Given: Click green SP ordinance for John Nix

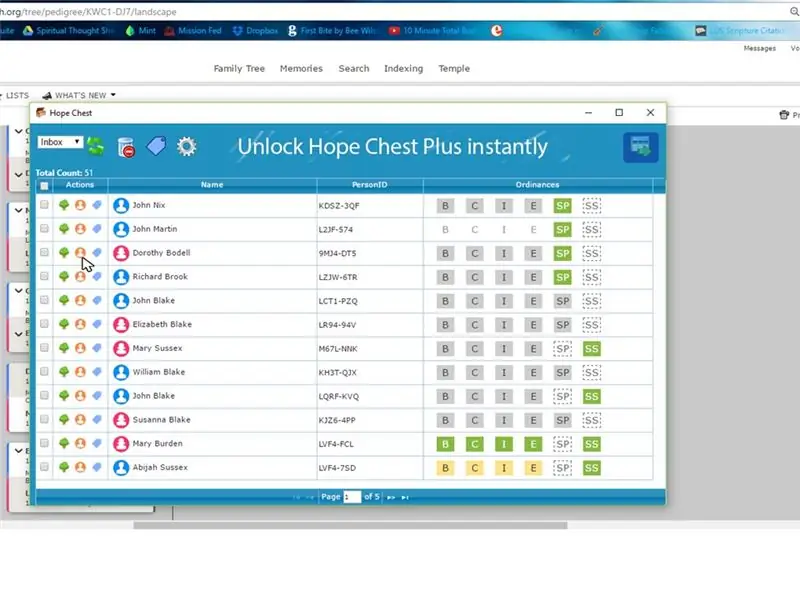Looking at the screenshot, I should pyautogui.click(x=562, y=206).
